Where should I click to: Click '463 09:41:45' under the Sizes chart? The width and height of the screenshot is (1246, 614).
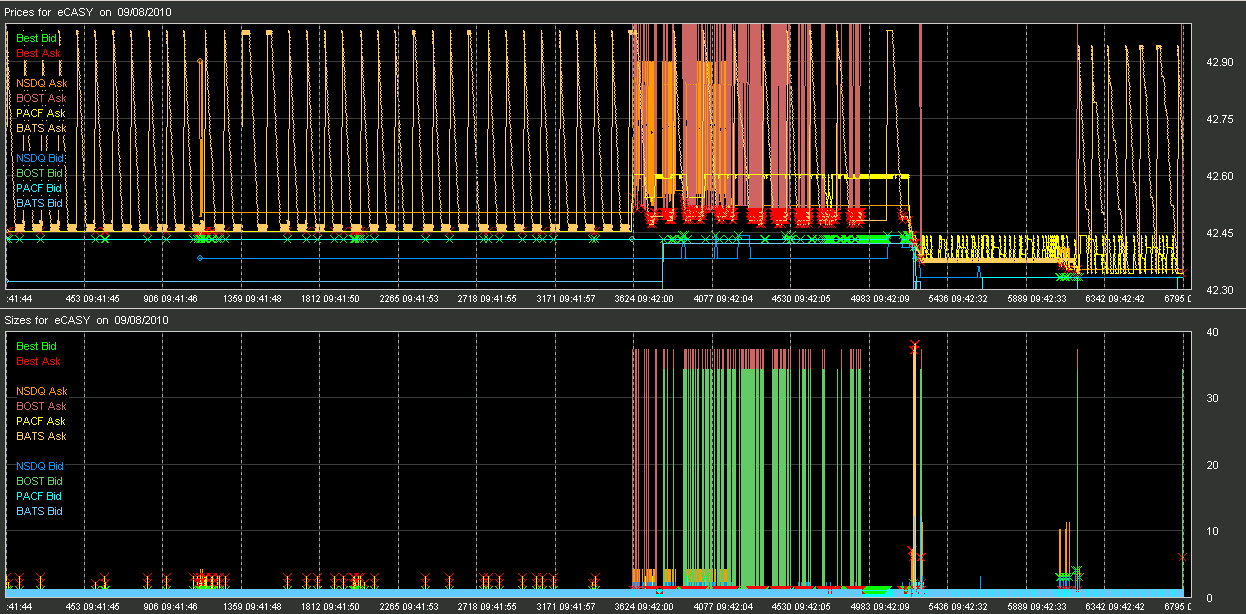92,606
